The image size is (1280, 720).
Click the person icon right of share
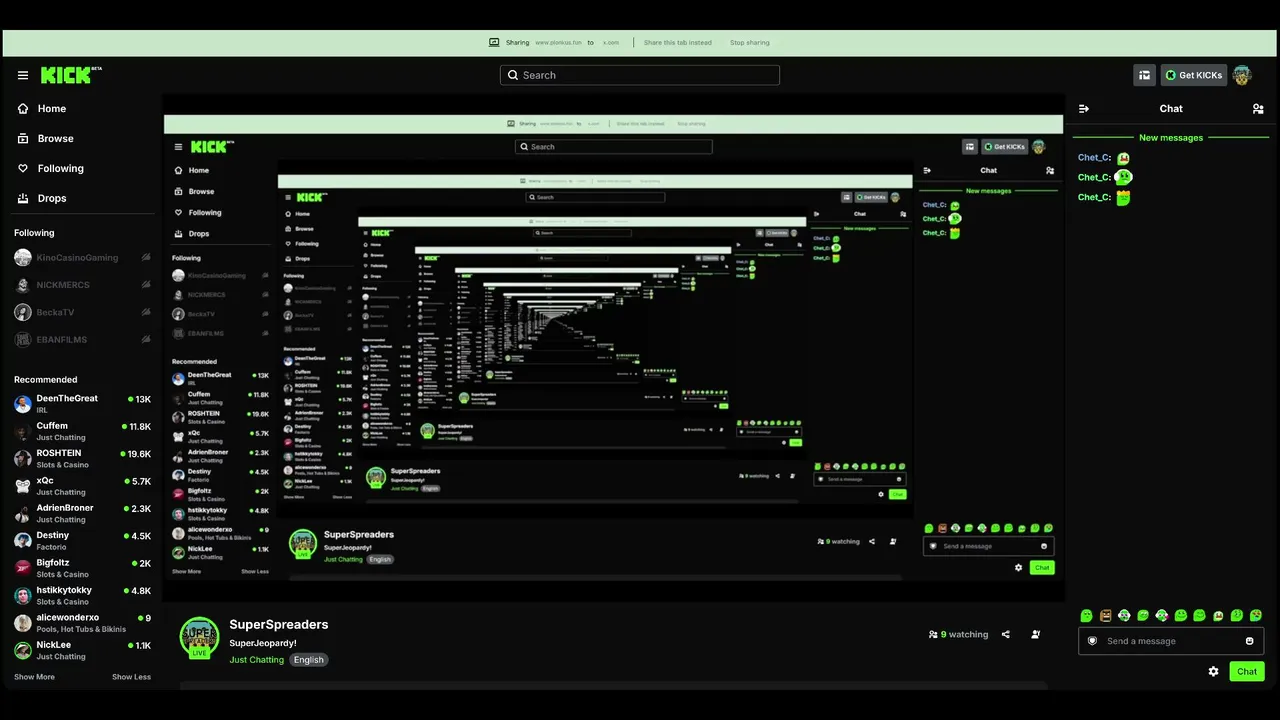pyautogui.click(x=1036, y=634)
